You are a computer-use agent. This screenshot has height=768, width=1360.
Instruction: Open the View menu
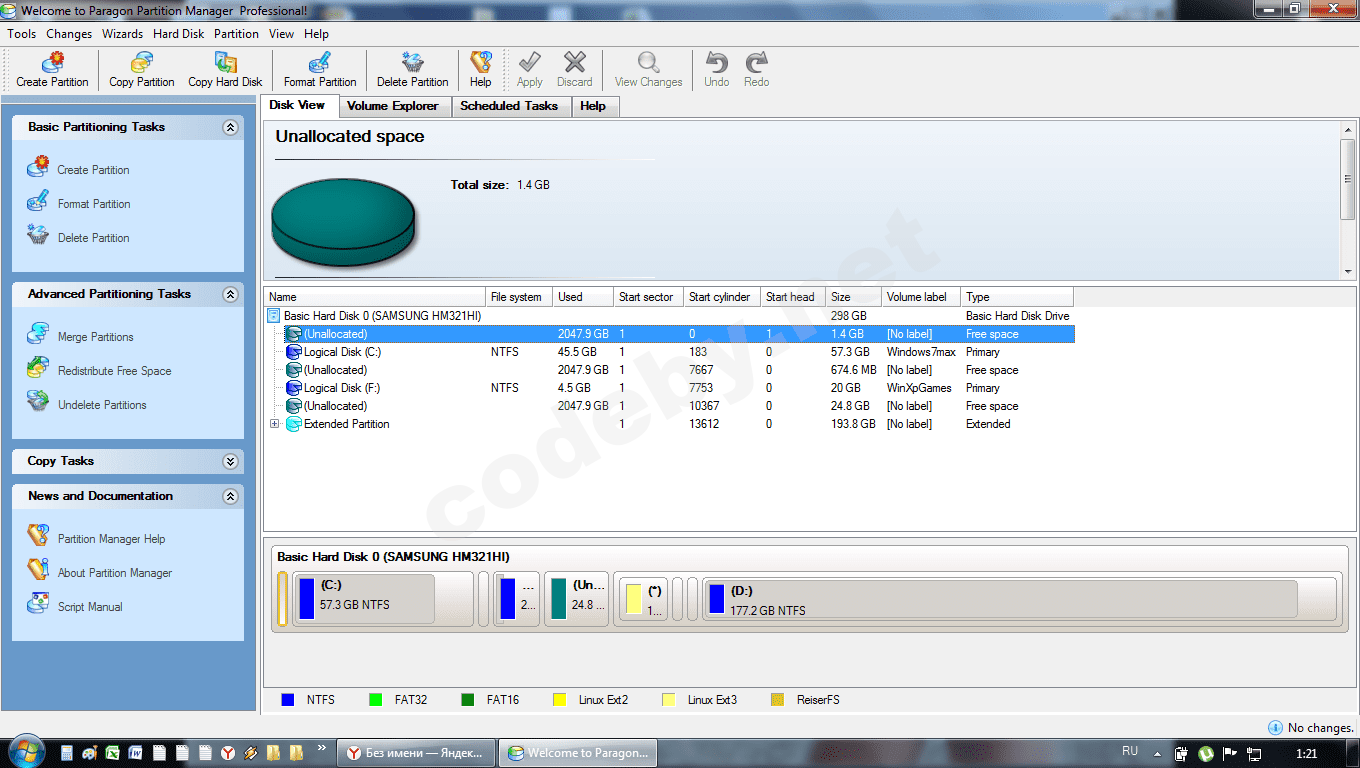pos(281,34)
